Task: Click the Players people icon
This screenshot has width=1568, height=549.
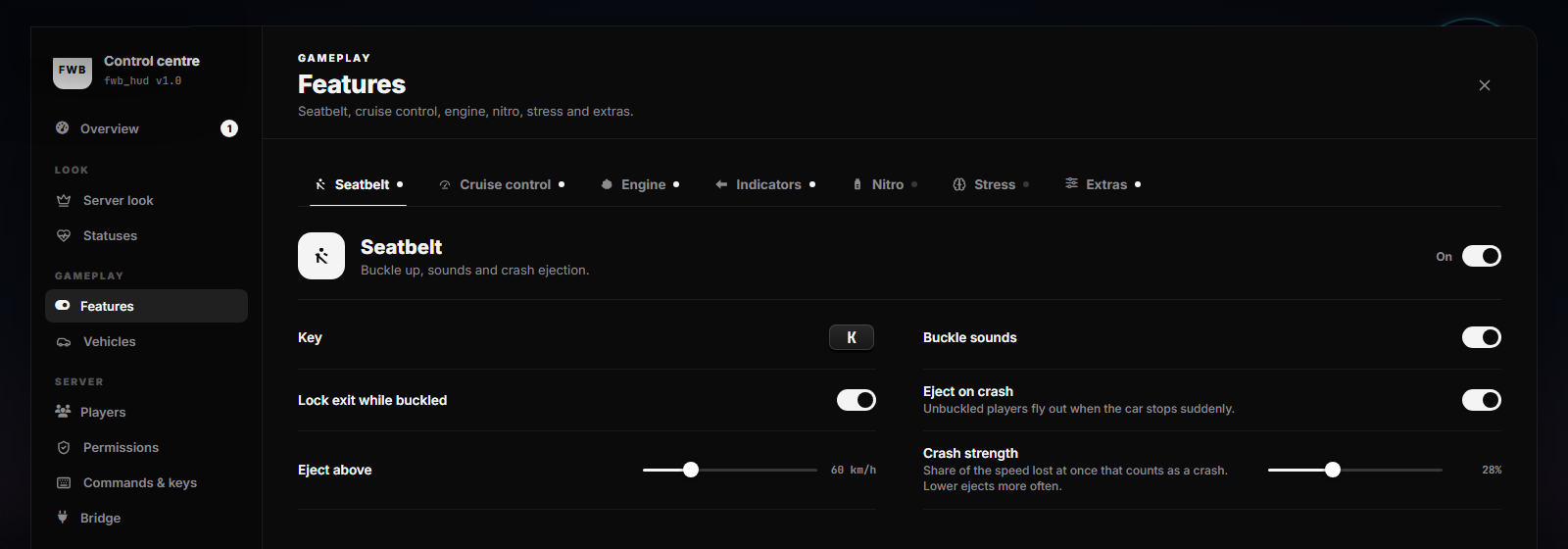Action: coord(63,412)
